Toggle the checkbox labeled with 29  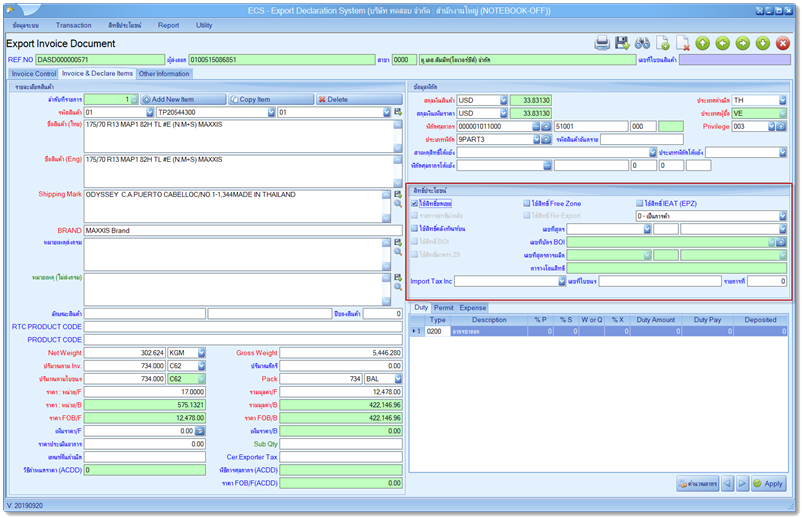[x=415, y=254]
